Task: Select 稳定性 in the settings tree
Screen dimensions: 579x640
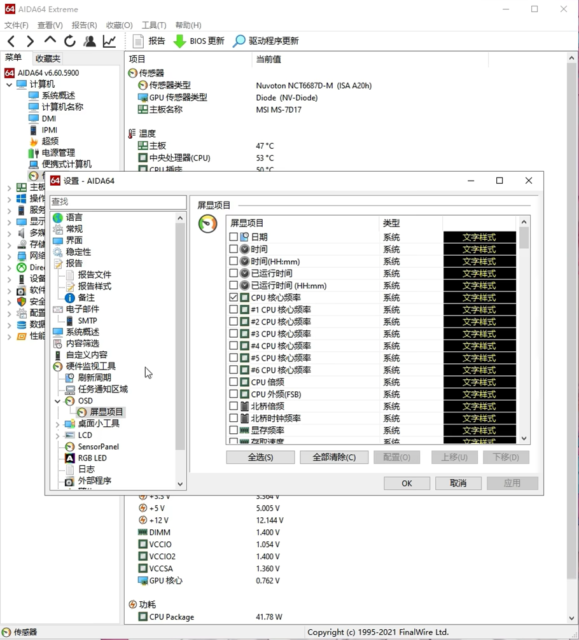Action: pyautogui.click(x=79, y=252)
